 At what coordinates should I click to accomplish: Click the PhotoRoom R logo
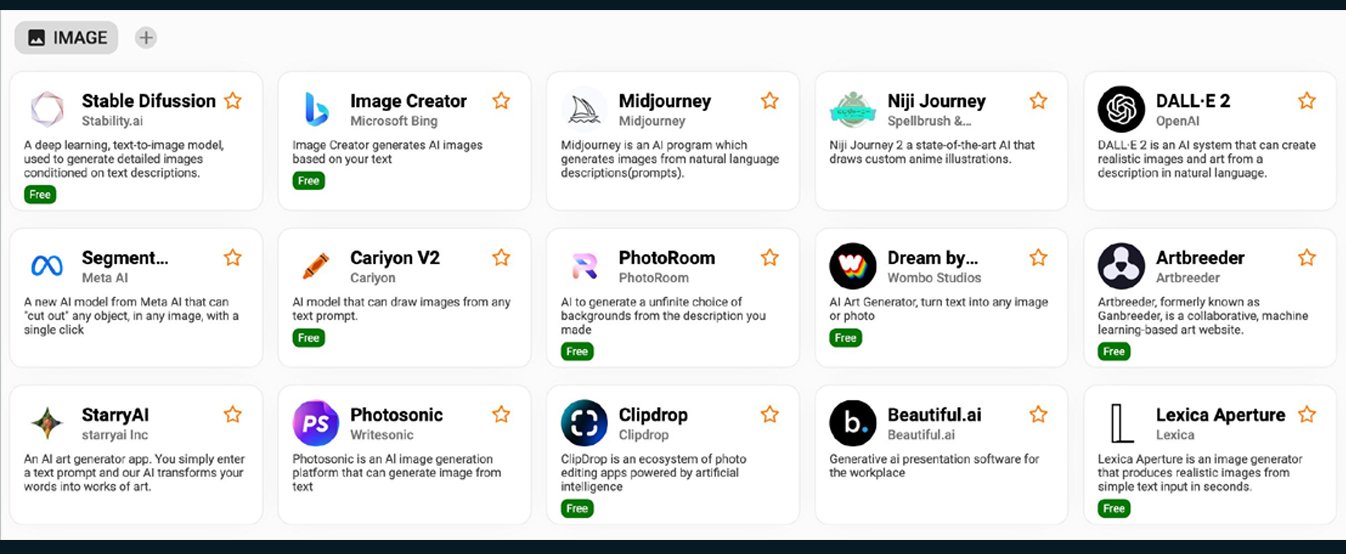tap(584, 266)
